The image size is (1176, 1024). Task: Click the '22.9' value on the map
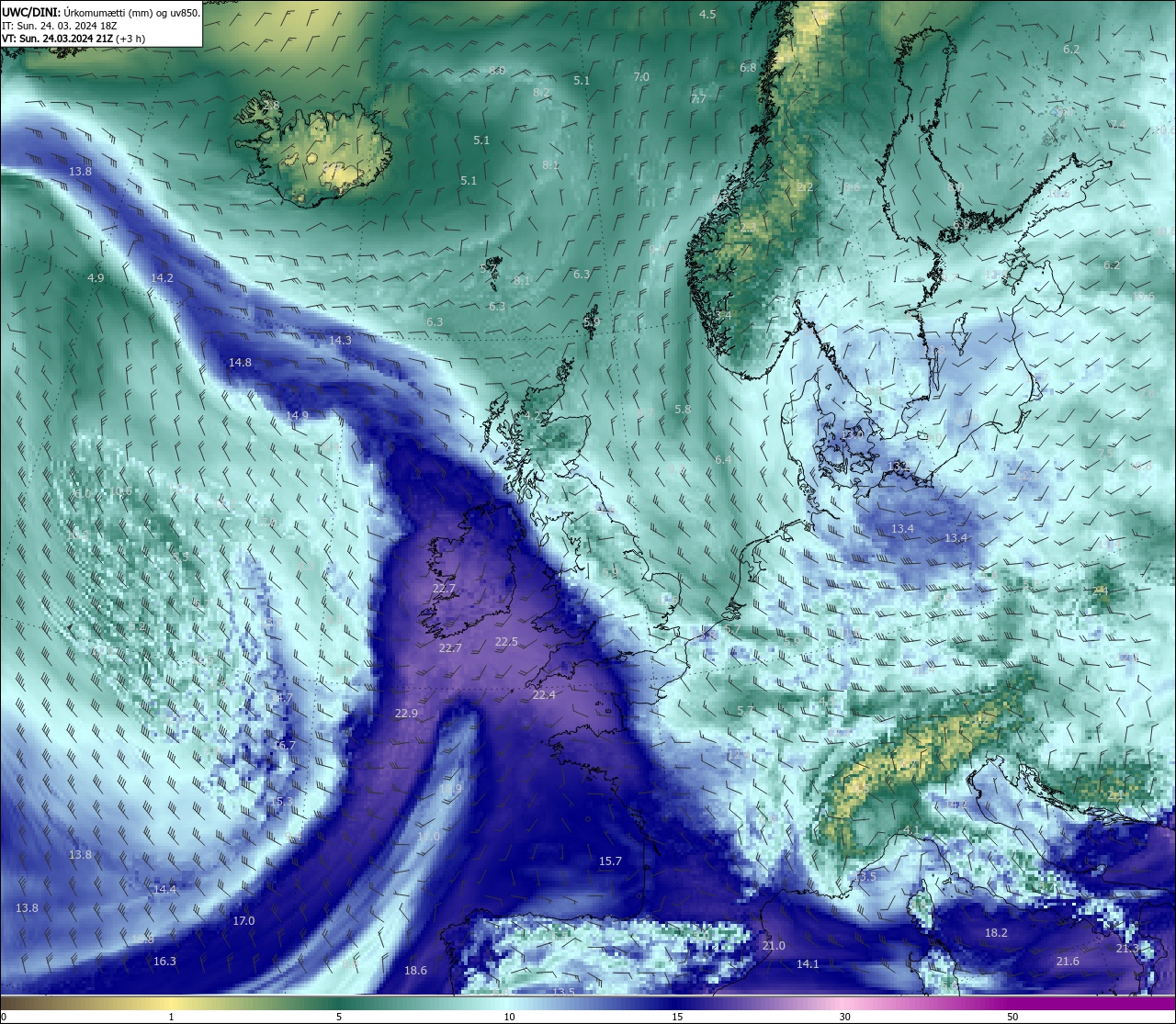click(x=406, y=714)
